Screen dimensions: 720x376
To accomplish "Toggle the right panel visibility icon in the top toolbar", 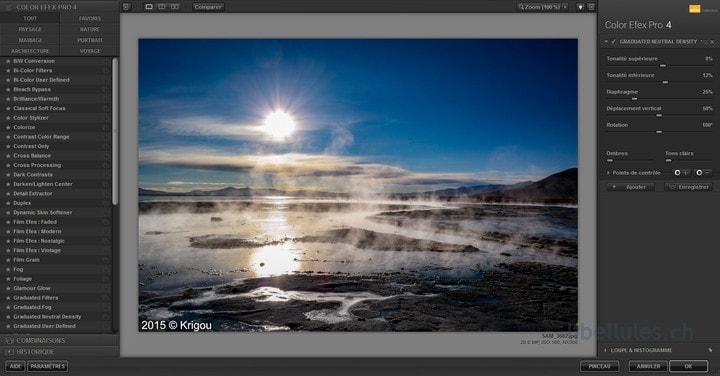I will (x=591, y=7).
